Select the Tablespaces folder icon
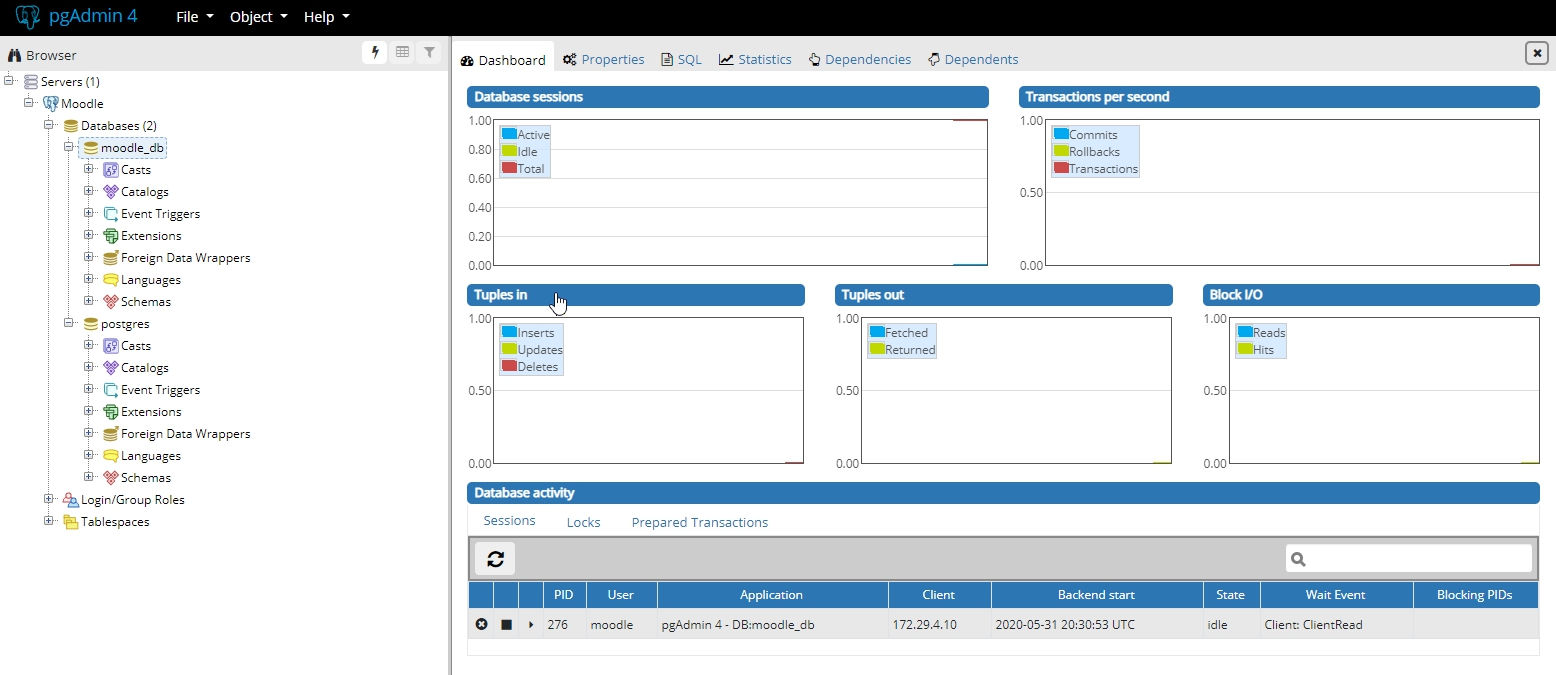1556x675 pixels. 70,522
